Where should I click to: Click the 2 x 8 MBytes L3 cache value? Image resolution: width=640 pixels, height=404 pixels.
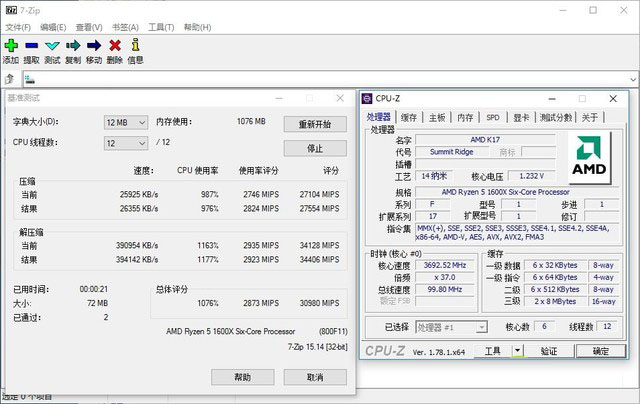555,302
